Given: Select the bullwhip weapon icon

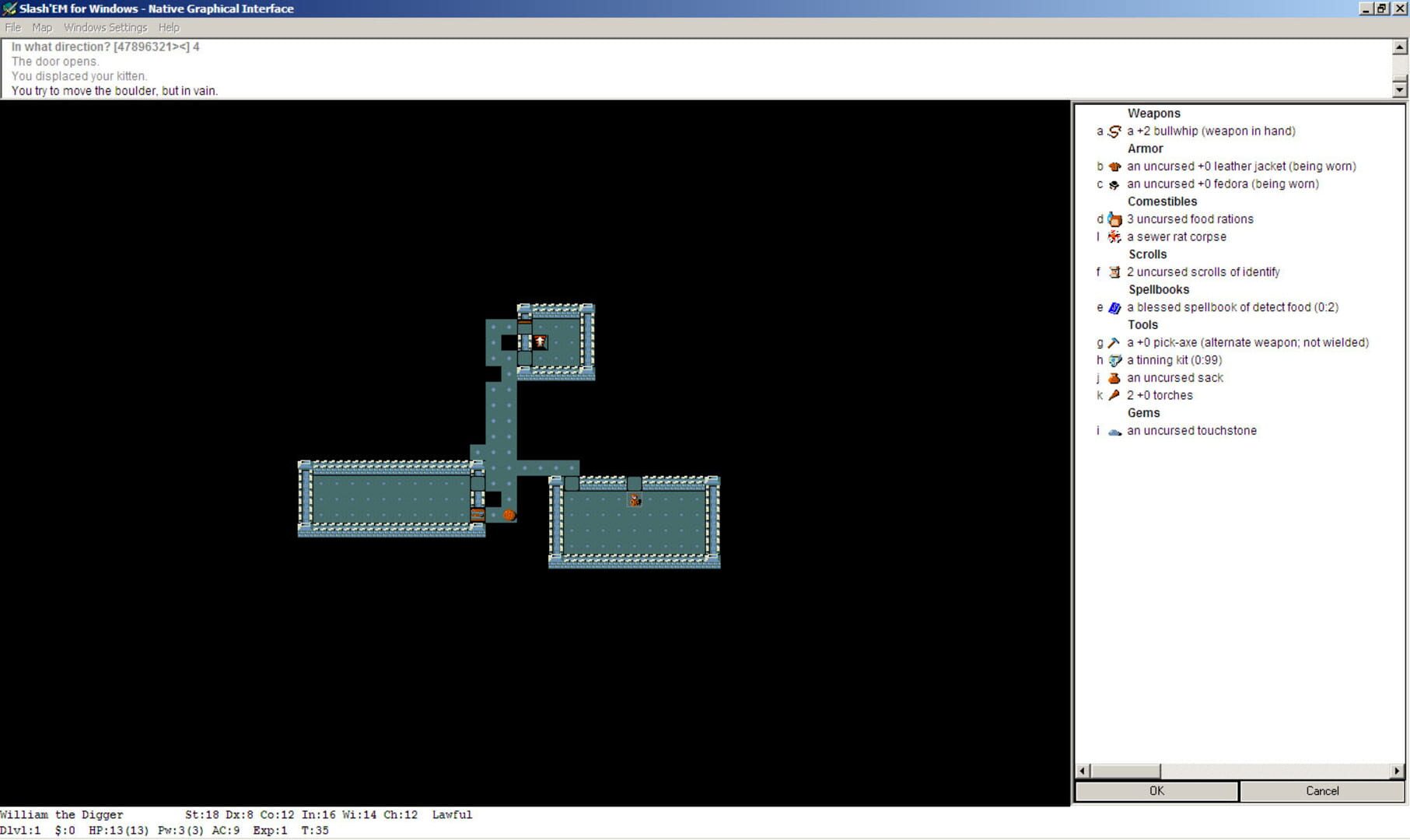Looking at the screenshot, I should coord(1114,131).
